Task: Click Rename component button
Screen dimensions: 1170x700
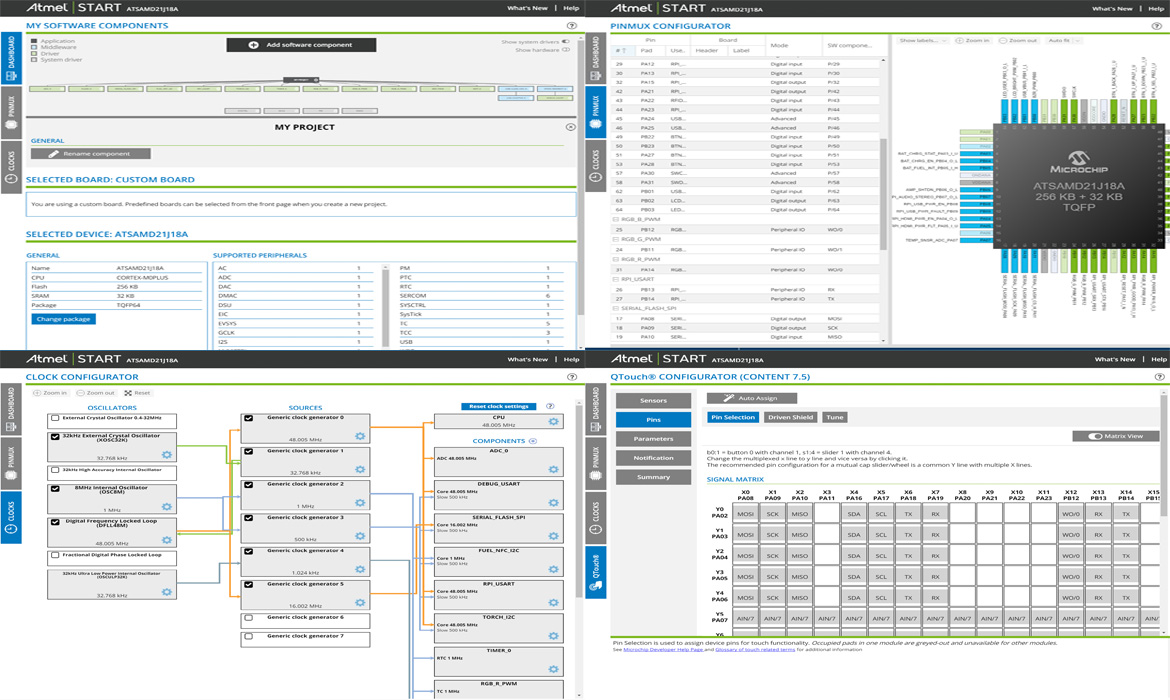Action: [x=90, y=154]
